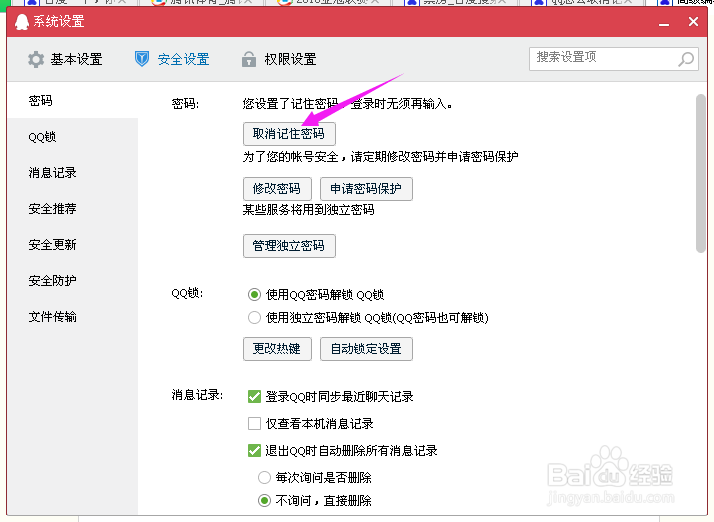The image size is (714, 522).
Task: Click the 自动锁定设置 button
Action: click(x=366, y=349)
